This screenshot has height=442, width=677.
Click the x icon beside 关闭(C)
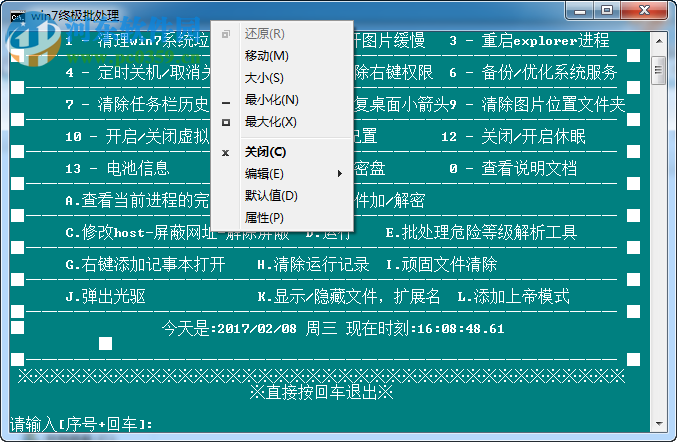(x=225, y=153)
